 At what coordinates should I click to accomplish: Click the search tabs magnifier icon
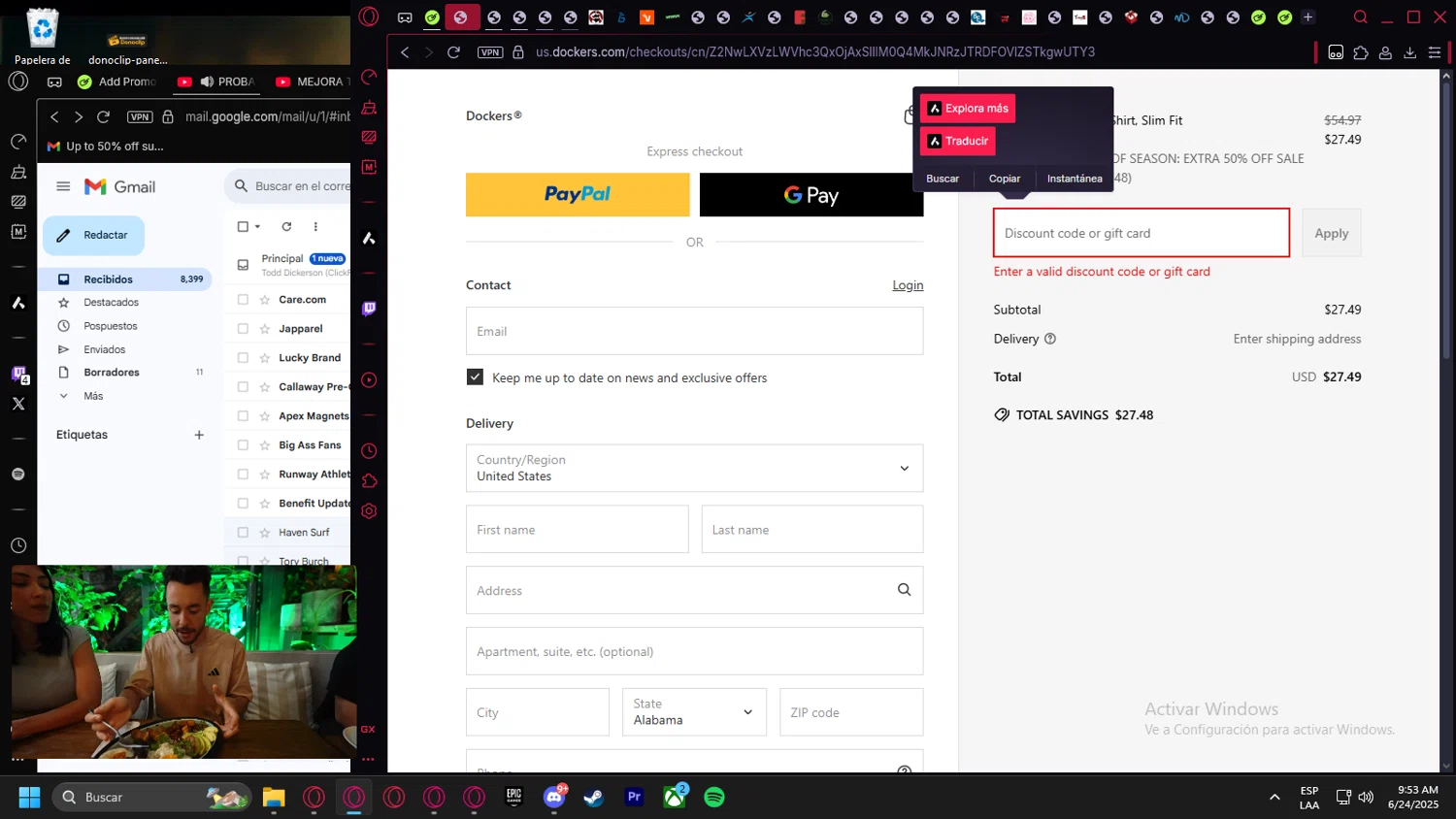tap(1361, 17)
